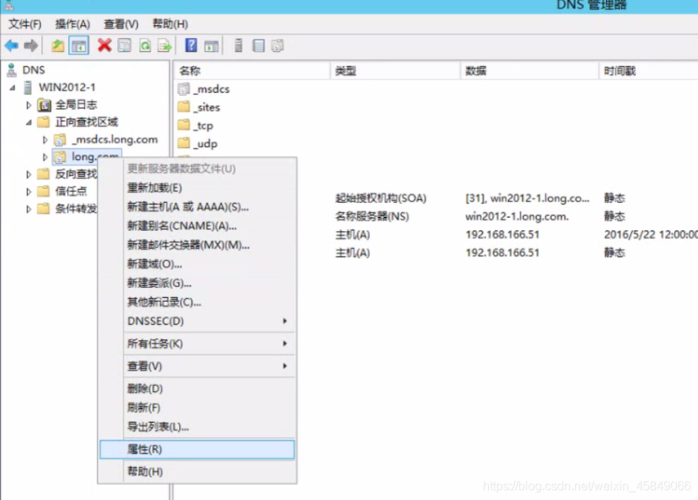This screenshot has width=698, height=500.
Task: Click the new record toolbar icon
Action: (278, 45)
